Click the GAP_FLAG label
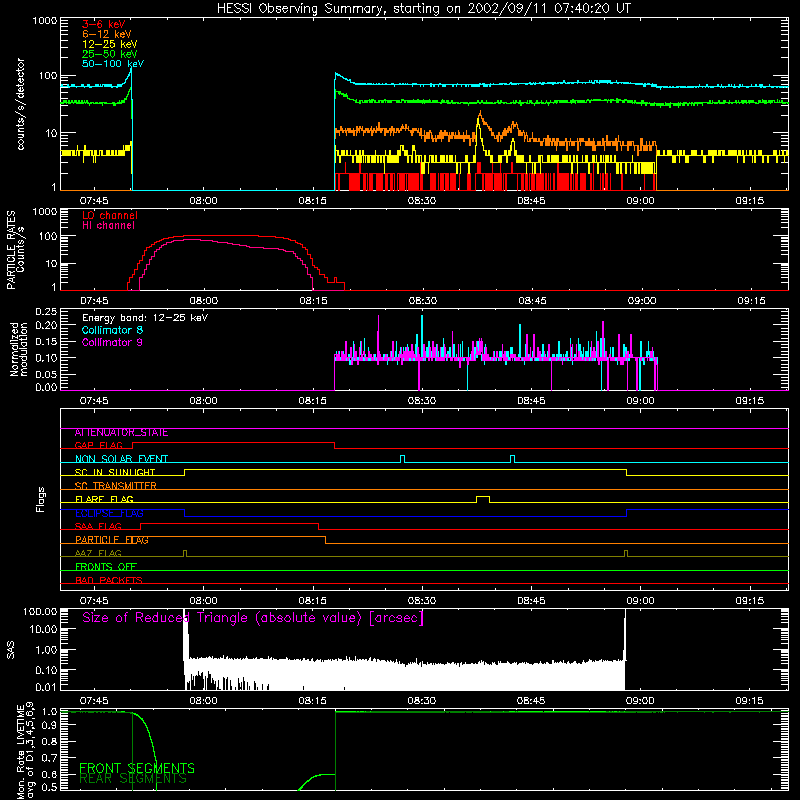 (98, 445)
